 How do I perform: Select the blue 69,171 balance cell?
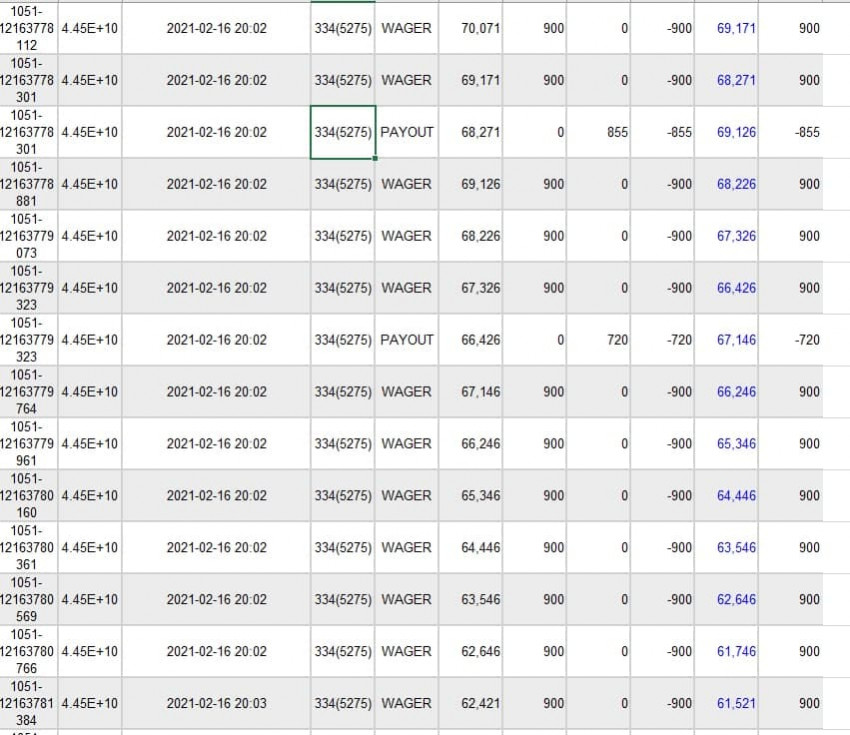[x=726, y=28]
